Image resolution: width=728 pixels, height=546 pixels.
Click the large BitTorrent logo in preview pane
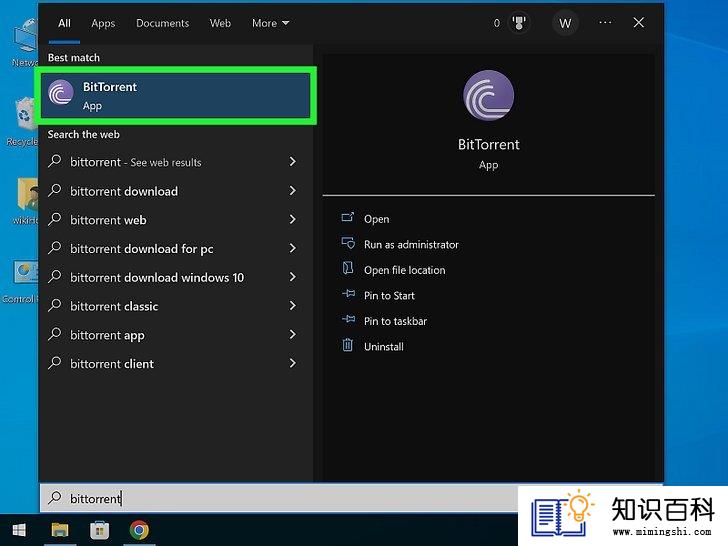click(x=488, y=96)
